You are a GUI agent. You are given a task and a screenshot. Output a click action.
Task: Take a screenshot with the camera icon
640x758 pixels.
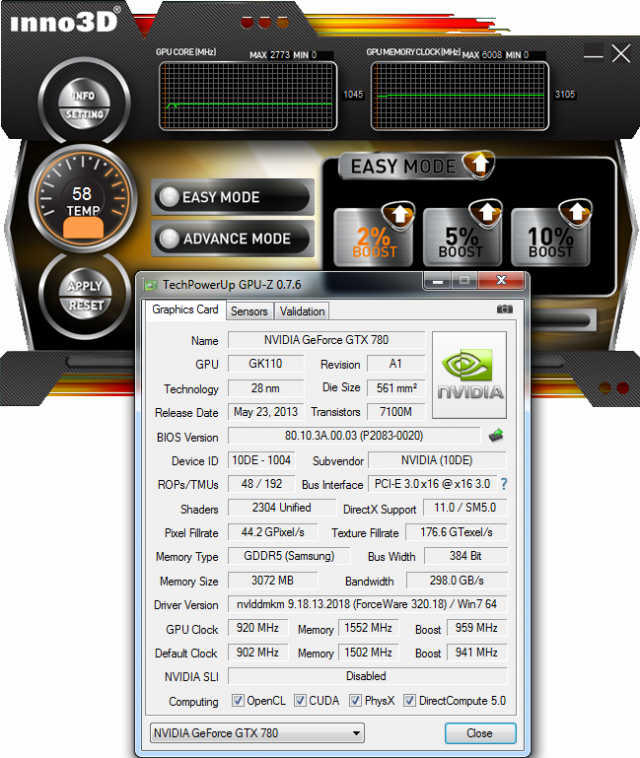coord(505,309)
